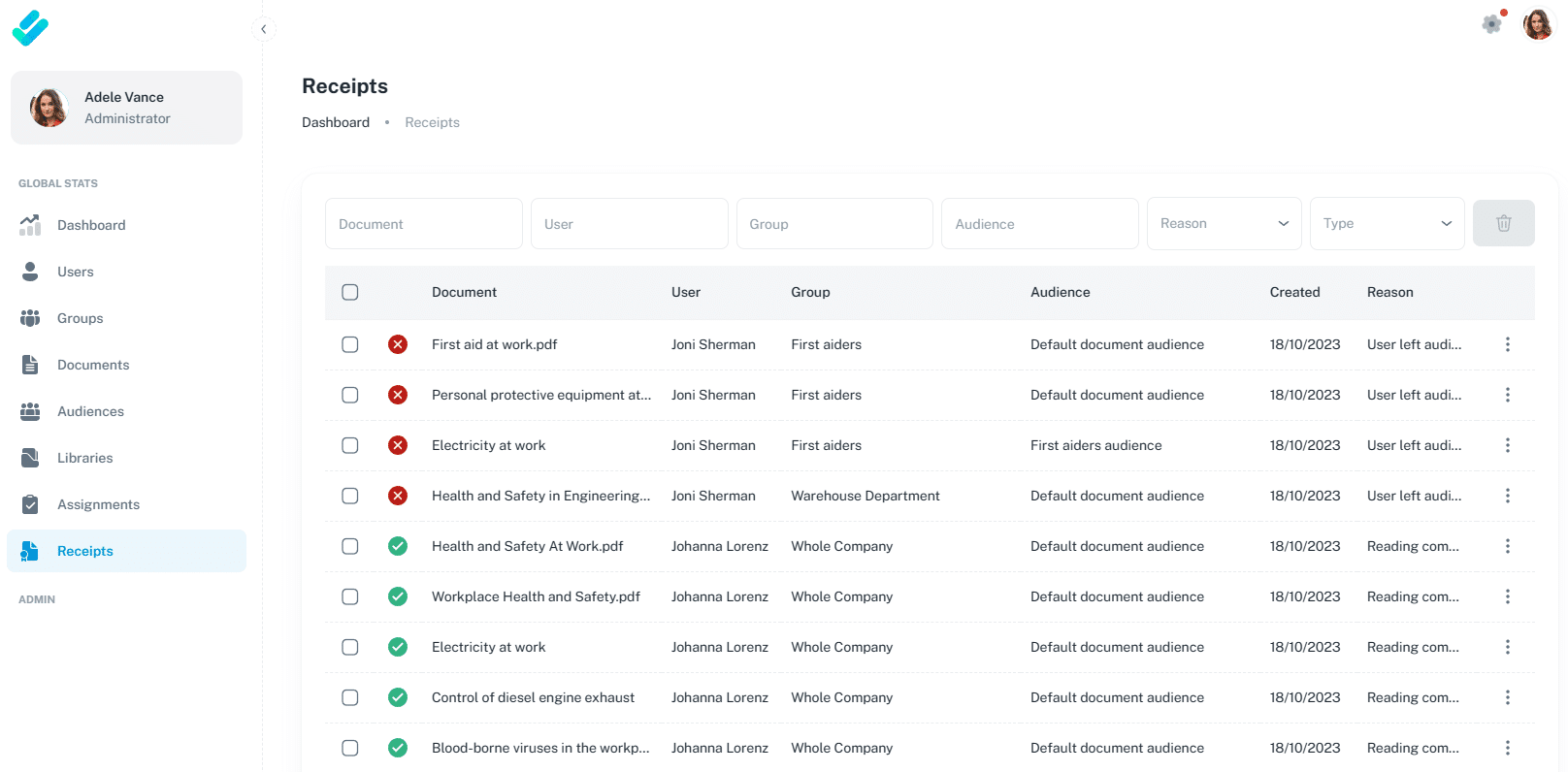Image resolution: width=1568 pixels, height=772 pixels.
Task: Click the Warehouse Department group cell
Action: point(866,496)
